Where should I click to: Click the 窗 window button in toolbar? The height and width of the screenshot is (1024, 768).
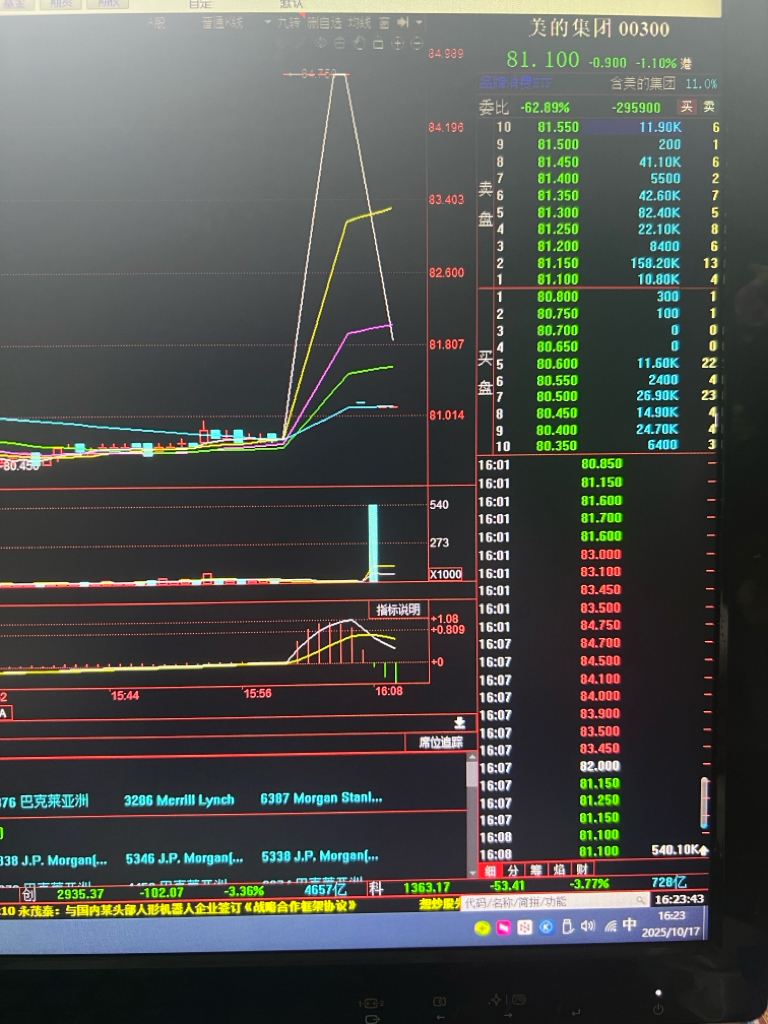(x=384, y=24)
